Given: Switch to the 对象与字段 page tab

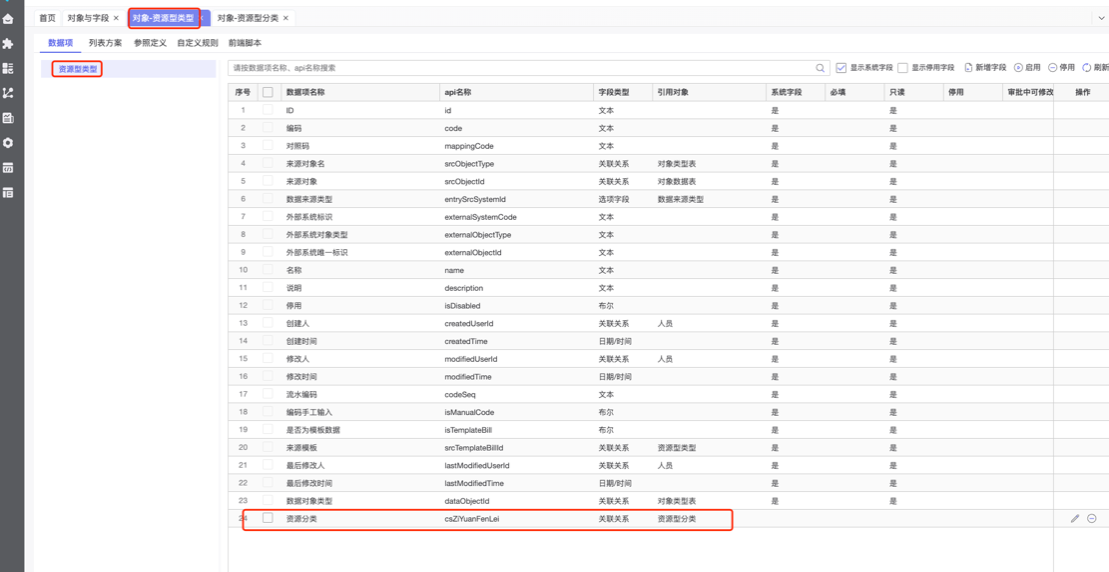Looking at the screenshot, I should click(88, 18).
